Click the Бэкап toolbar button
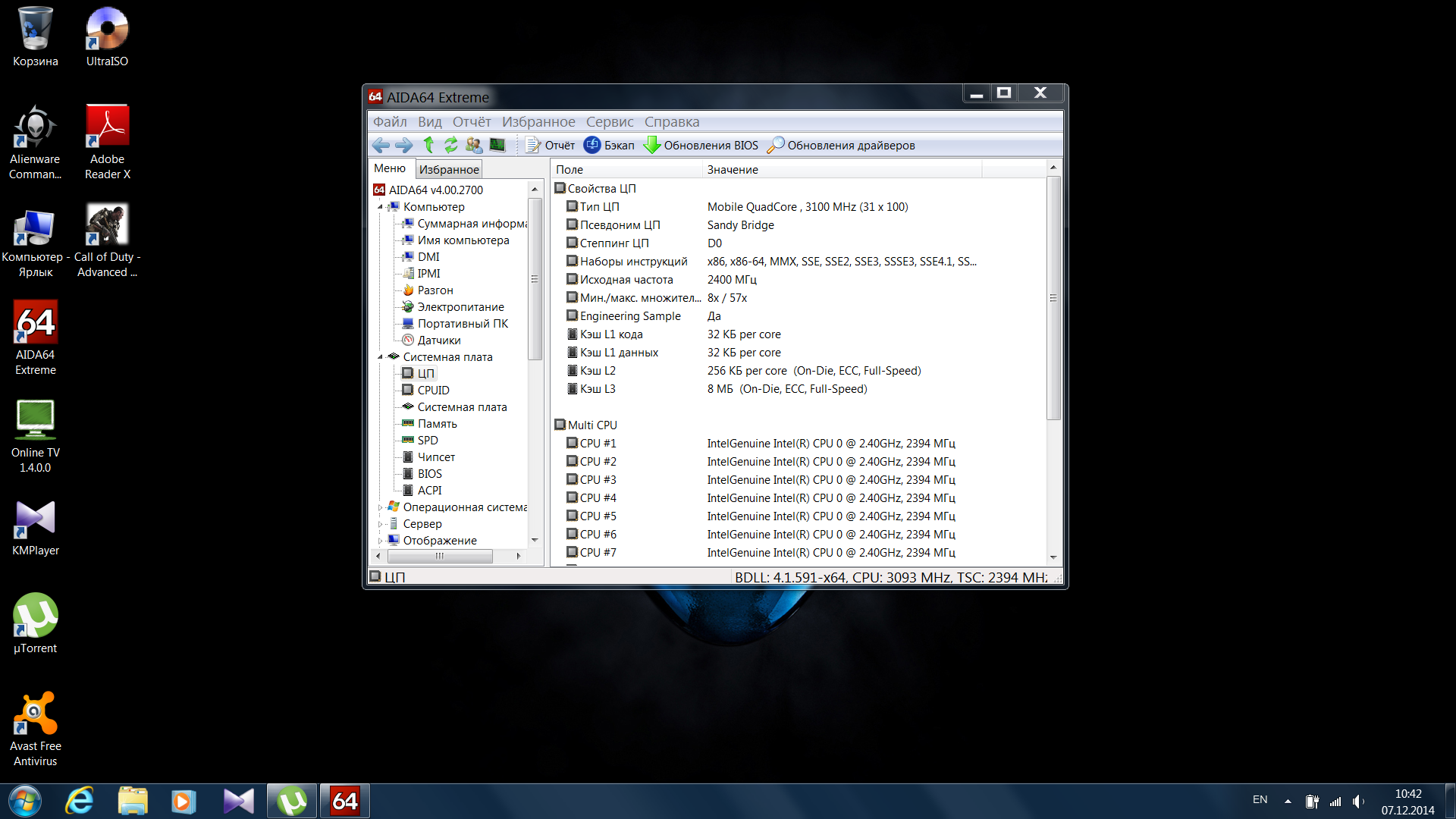Image resolution: width=1456 pixels, height=819 pixels. pyautogui.click(x=609, y=145)
